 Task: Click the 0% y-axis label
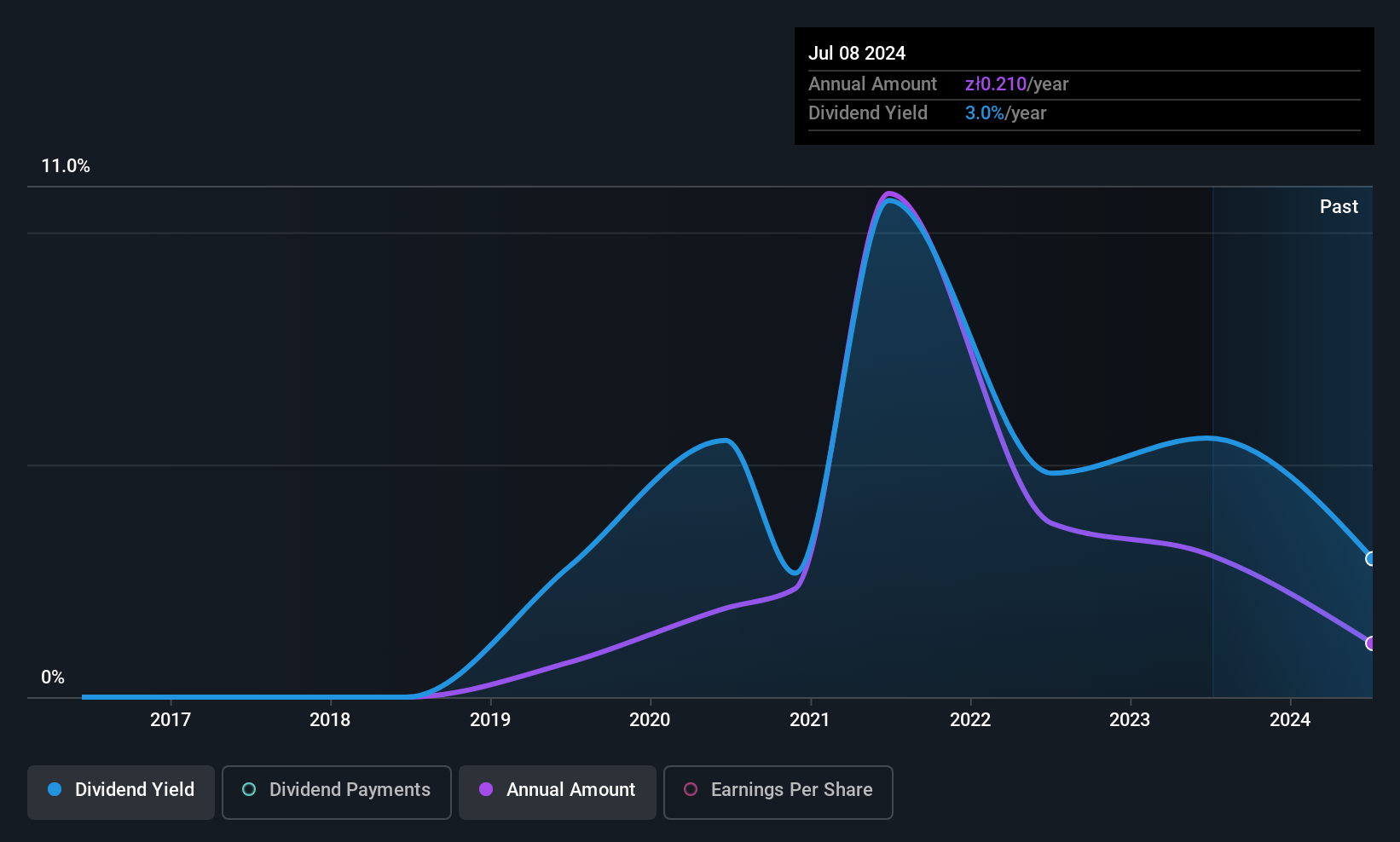point(53,678)
